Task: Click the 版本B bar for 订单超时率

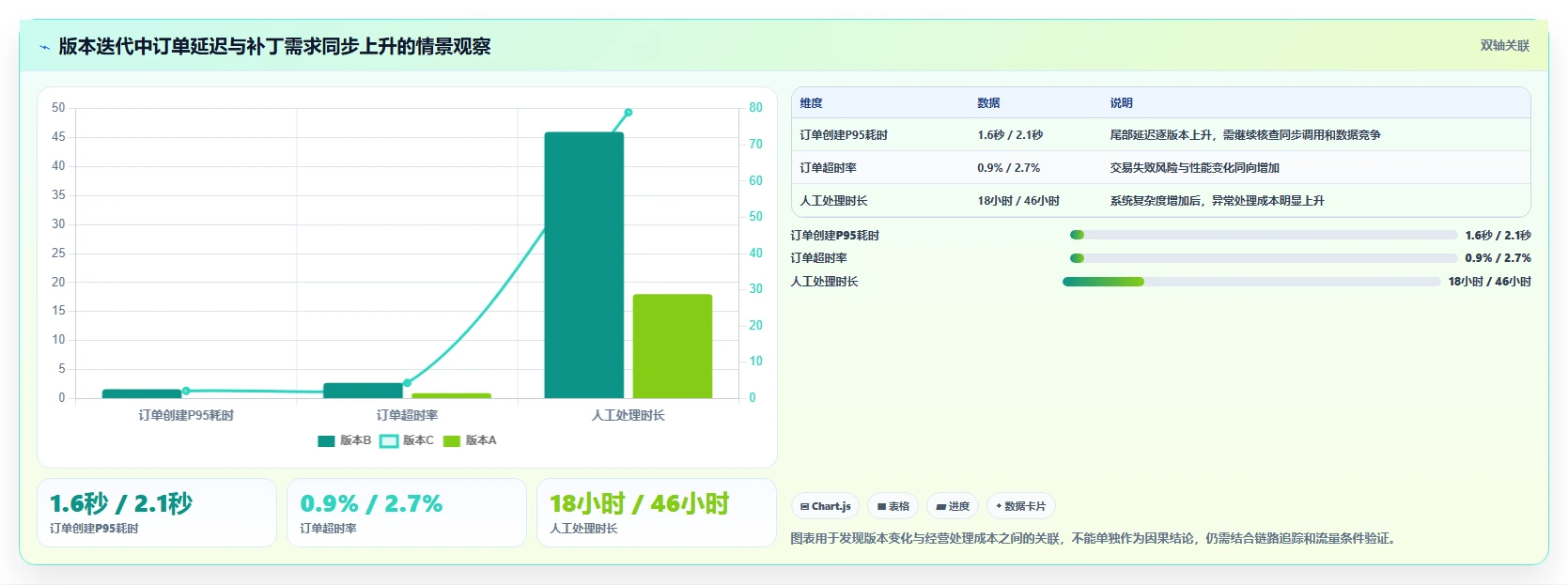Action: click(x=363, y=391)
